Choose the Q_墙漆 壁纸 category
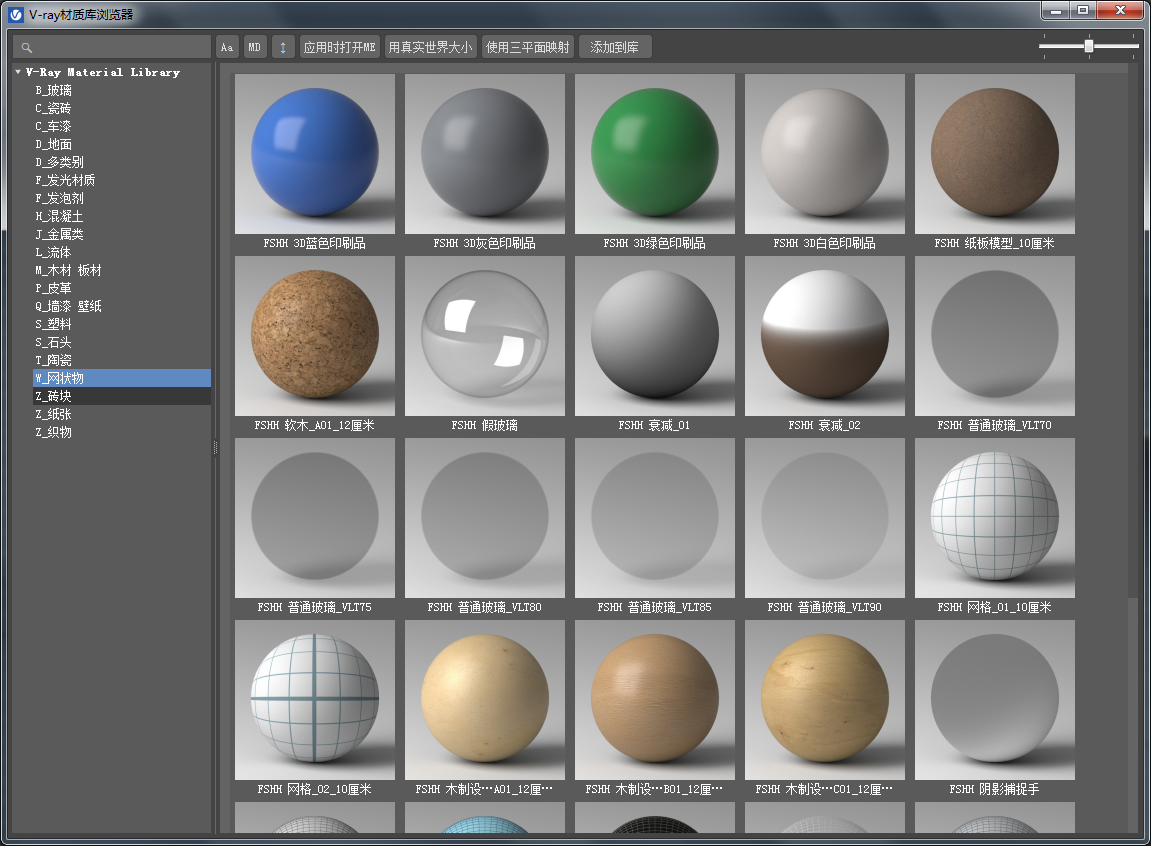Image resolution: width=1151 pixels, height=846 pixels. tap(68, 306)
